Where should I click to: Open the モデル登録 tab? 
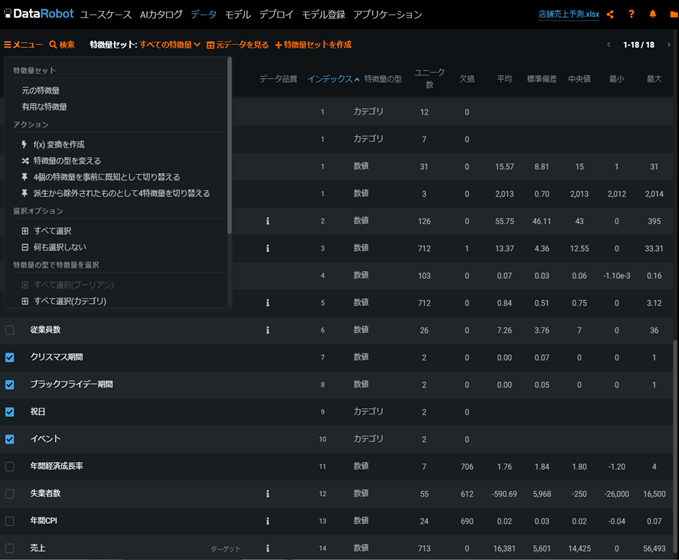(323, 14)
